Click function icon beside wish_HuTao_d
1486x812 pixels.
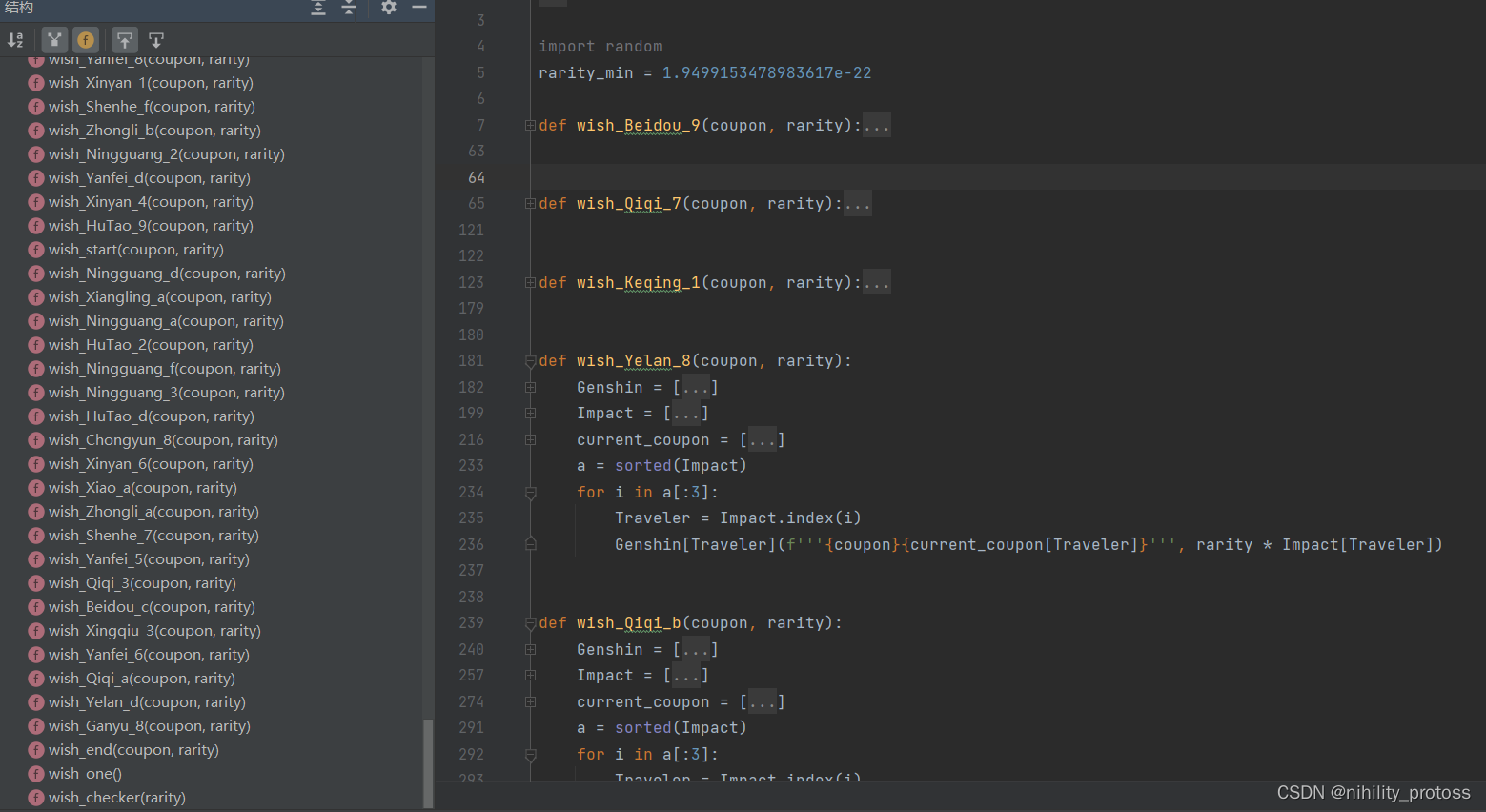coord(36,416)
